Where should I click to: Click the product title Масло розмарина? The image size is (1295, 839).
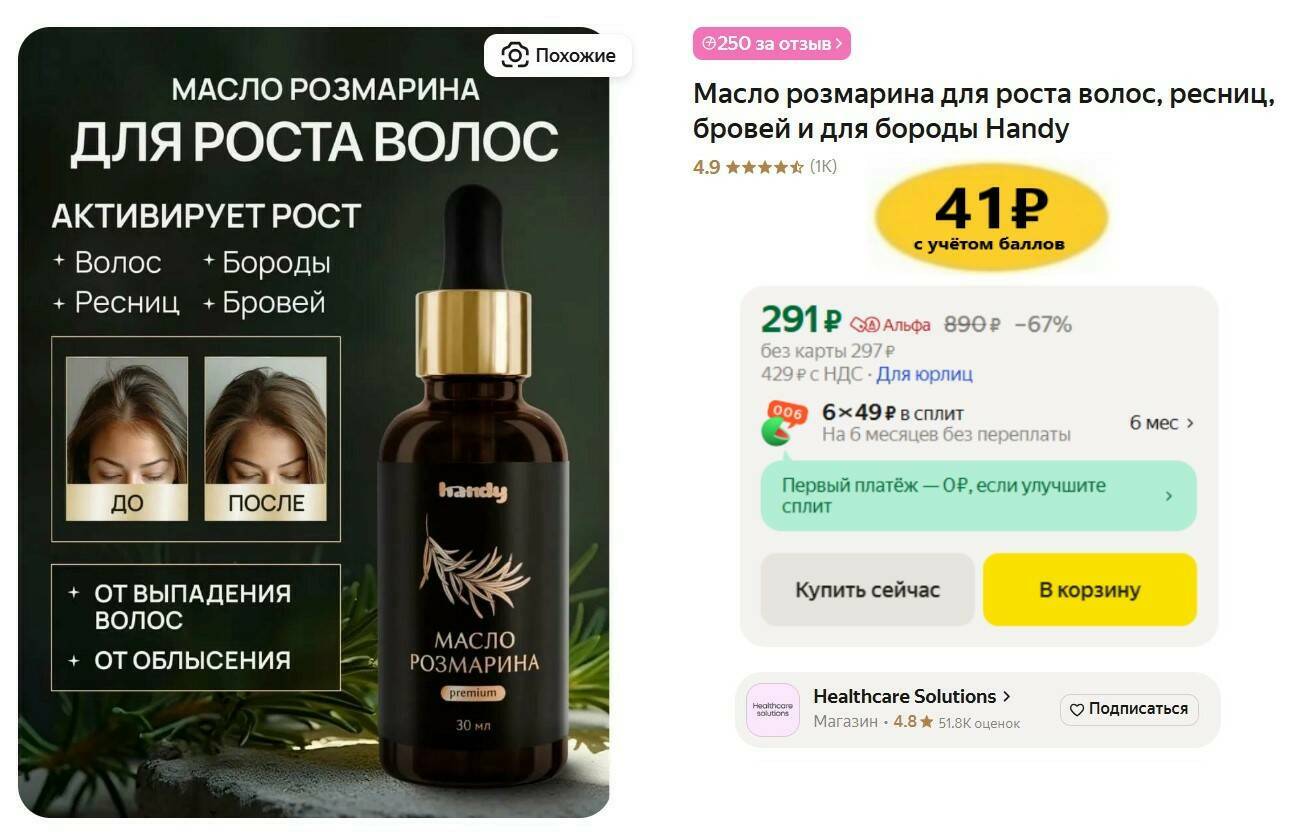click(x=984, y=111)
